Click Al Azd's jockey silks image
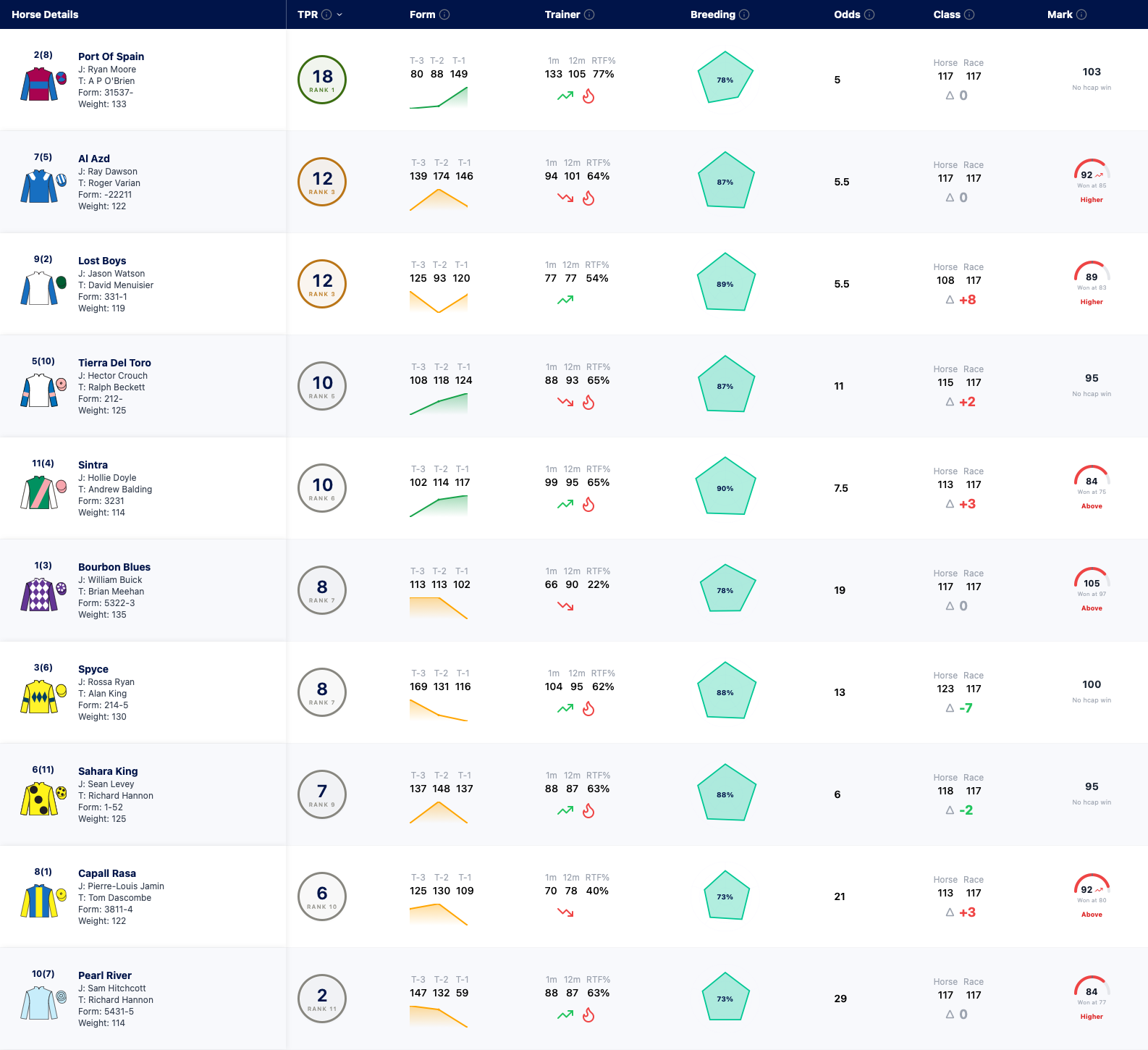 point(39,186)
